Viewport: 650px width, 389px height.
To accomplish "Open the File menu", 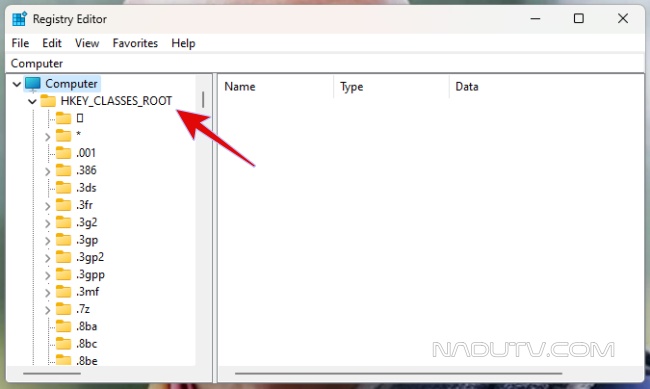I will point(20,43).
